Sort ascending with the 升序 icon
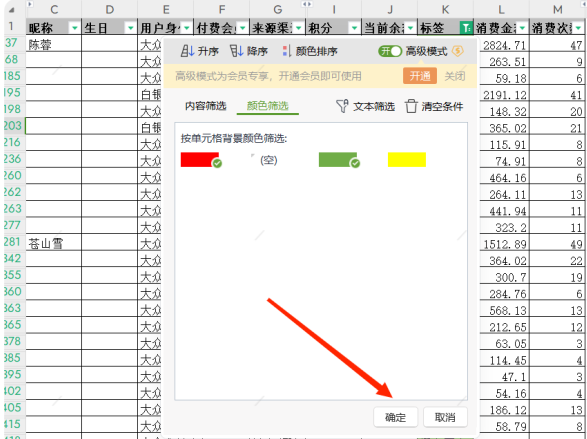The width and height of the screenshot is (587, 439). [x=187, y=51]
